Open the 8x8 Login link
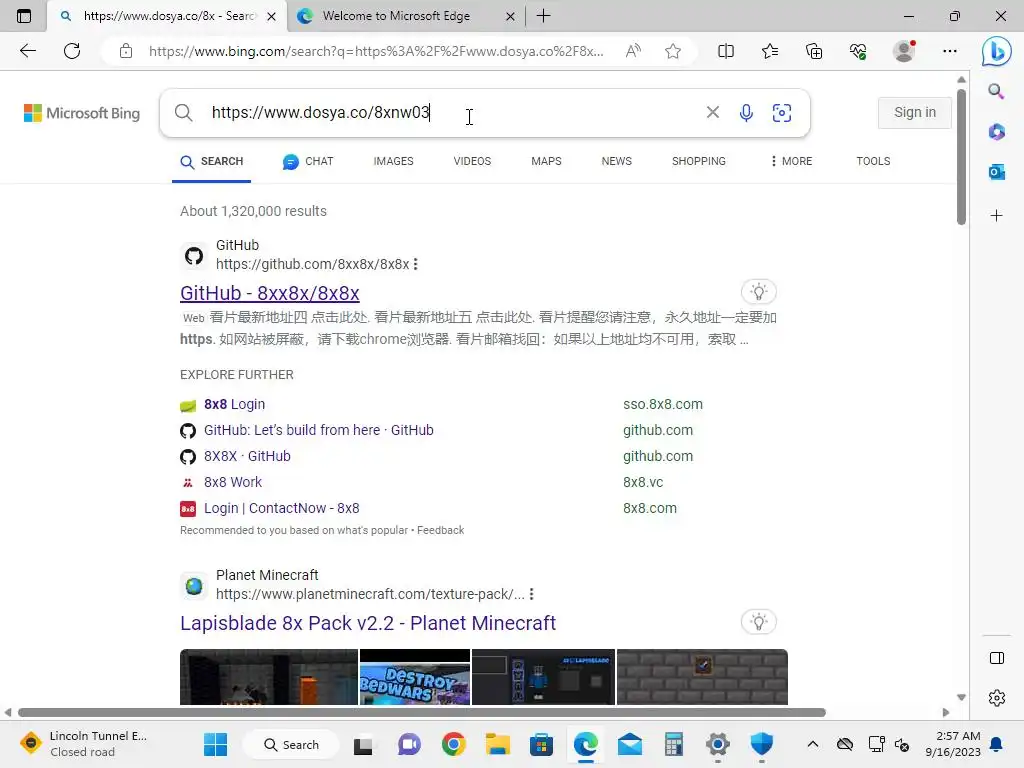This screenshot has height=768, width=1024. click(234, 404)
